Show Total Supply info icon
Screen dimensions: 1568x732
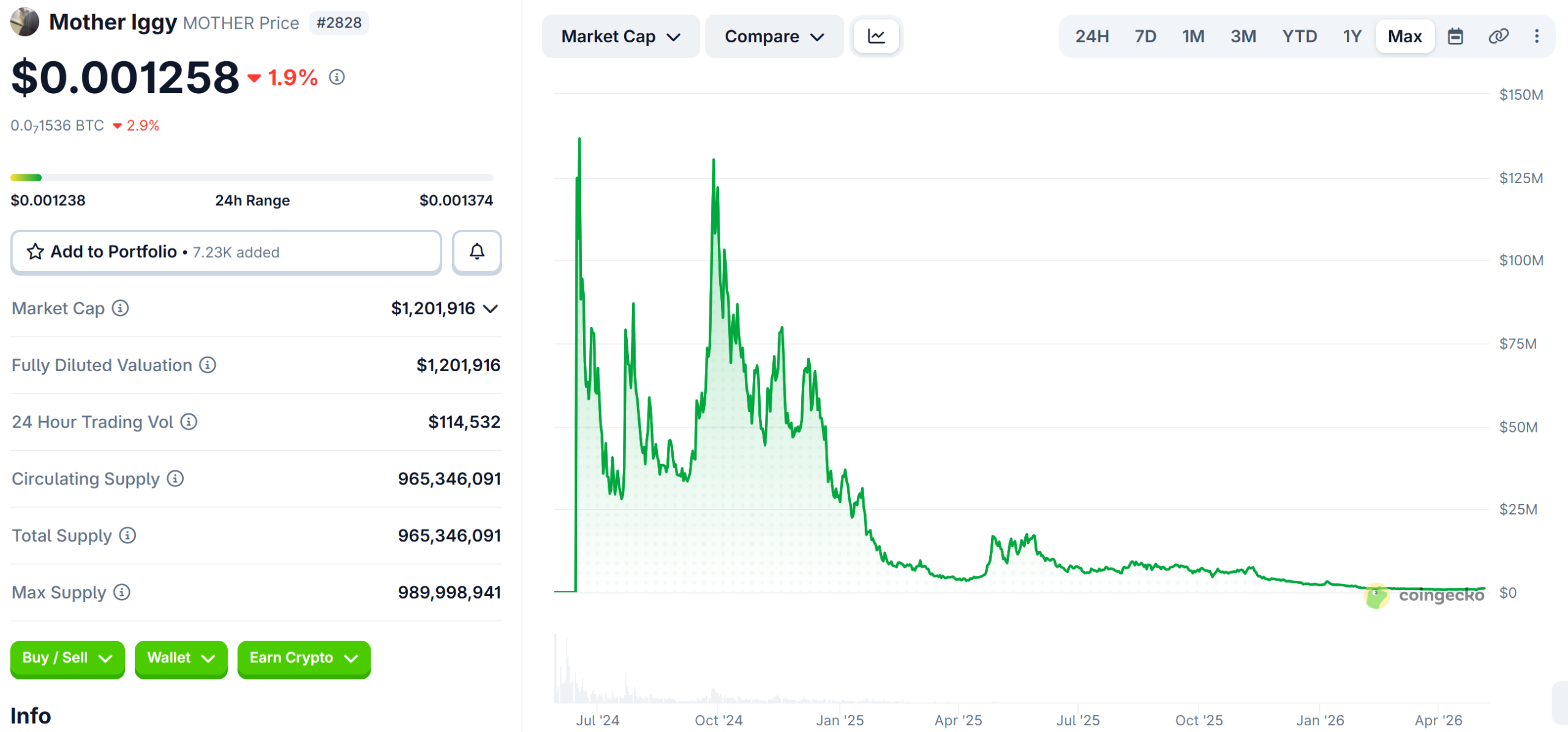tap(127, 535)
